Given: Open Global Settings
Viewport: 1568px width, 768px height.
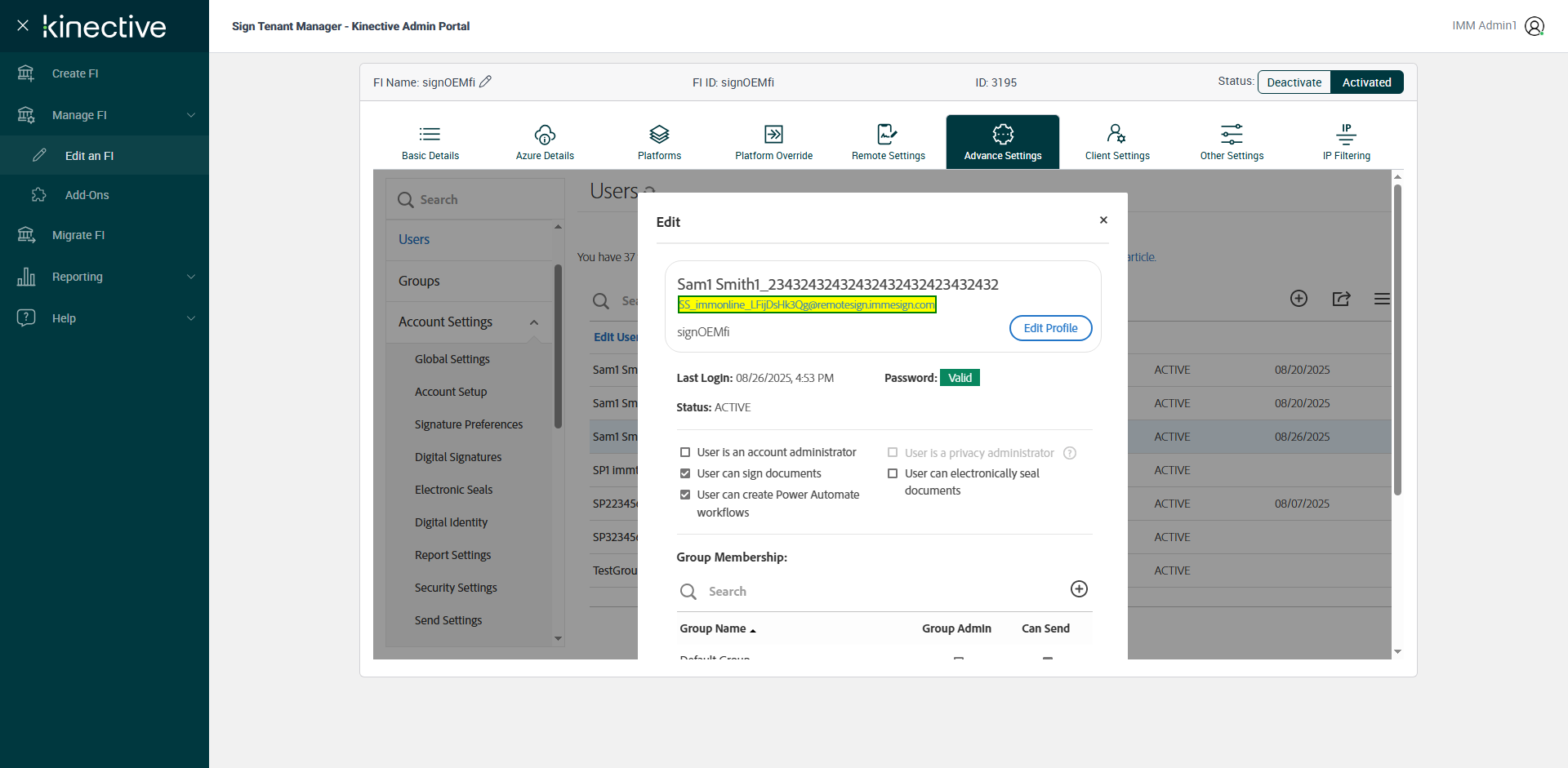Looking at the screenshot, I should click(452, 359).
